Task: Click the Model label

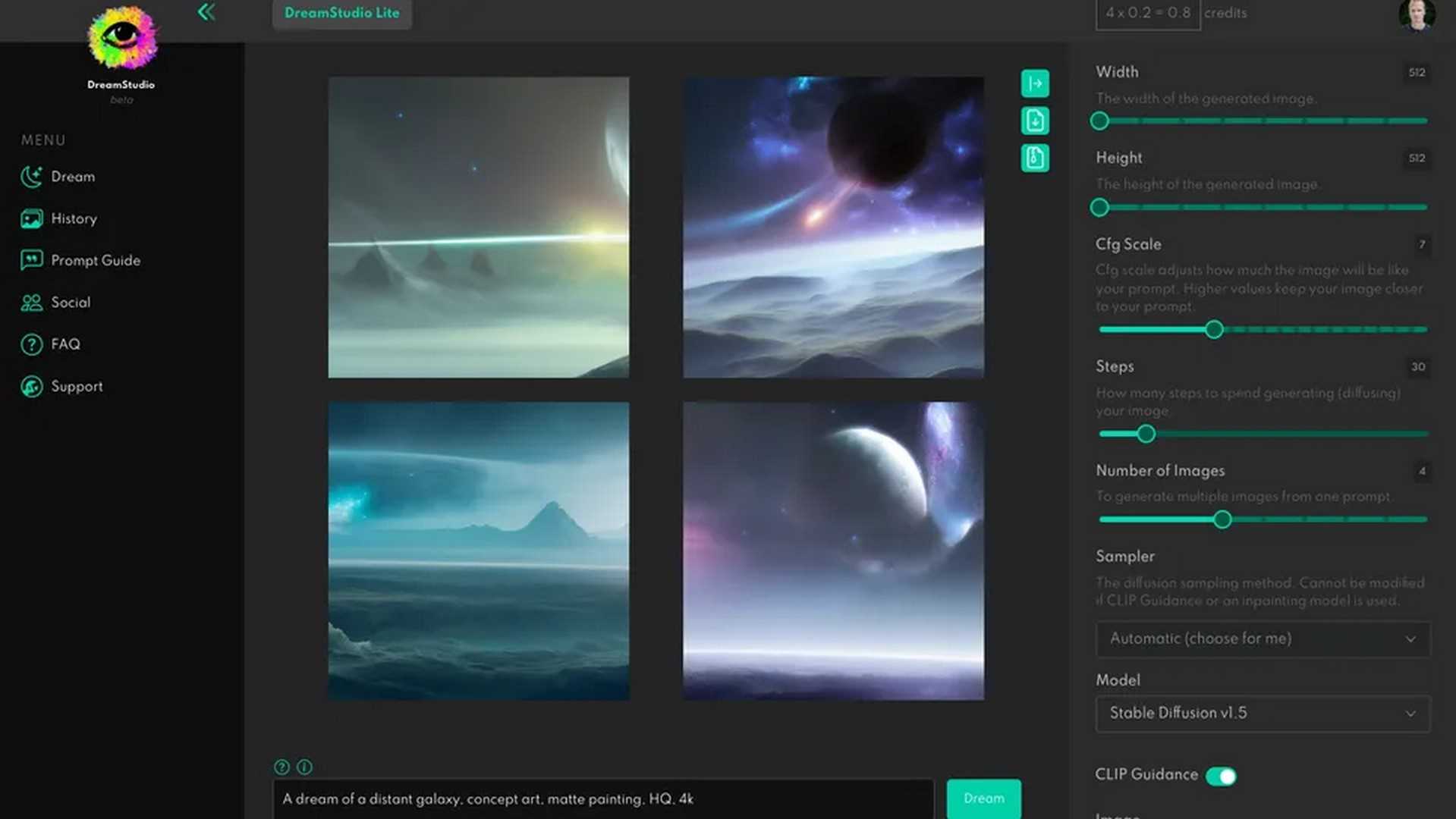Action: pos(1118,680)
